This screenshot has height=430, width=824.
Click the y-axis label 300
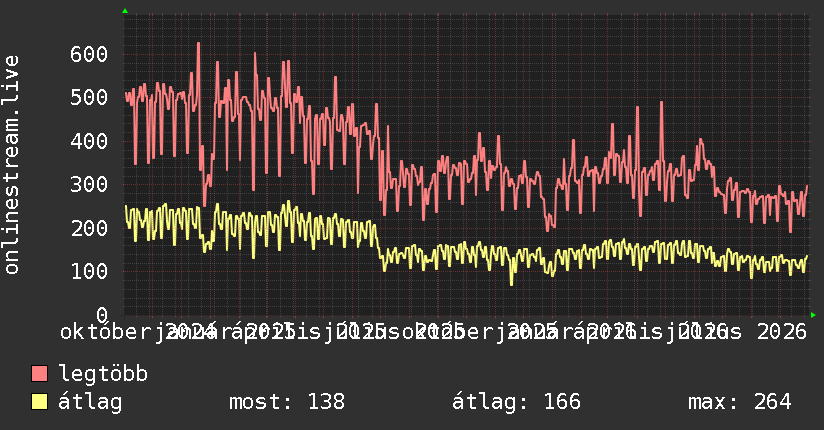[89, 185]
